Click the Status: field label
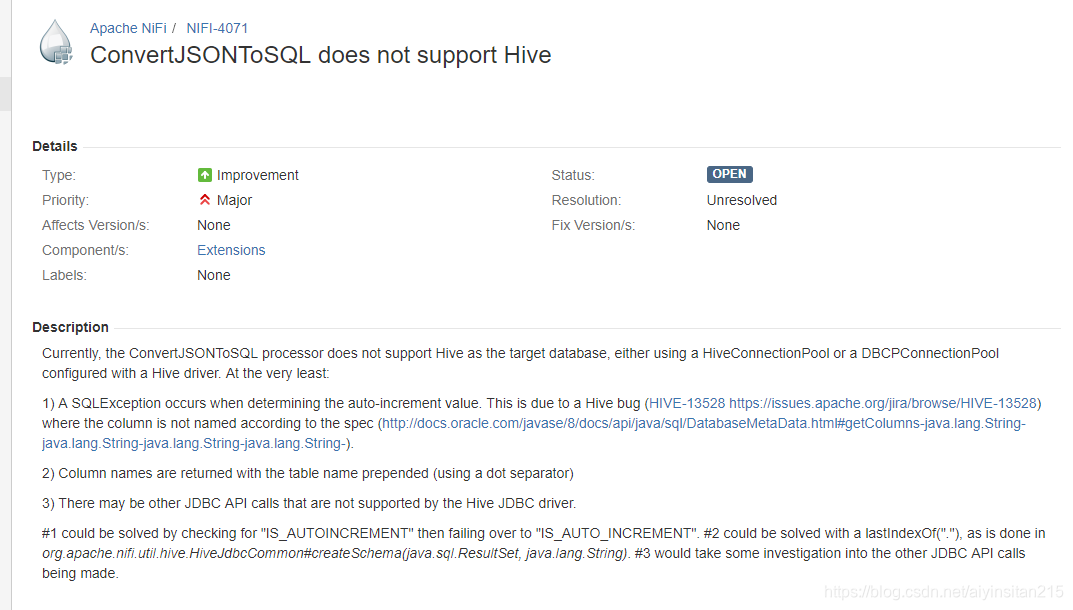This screenshot has width=1073, height=610. click(x=573, y=175)
